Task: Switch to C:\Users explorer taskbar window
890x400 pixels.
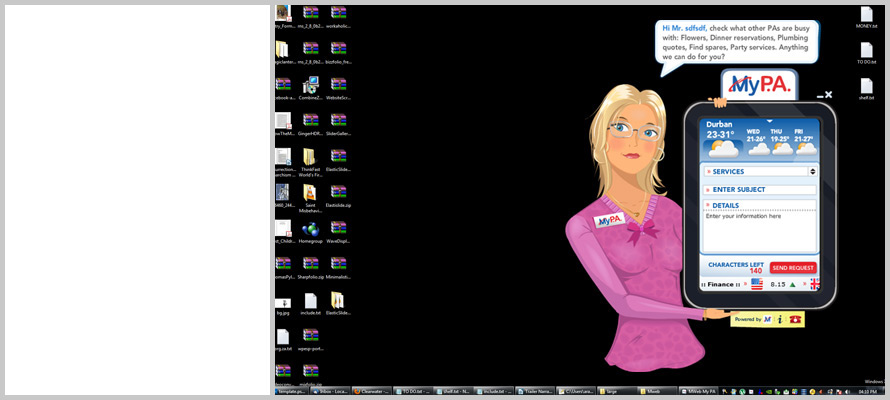Action: click(576, 391)
